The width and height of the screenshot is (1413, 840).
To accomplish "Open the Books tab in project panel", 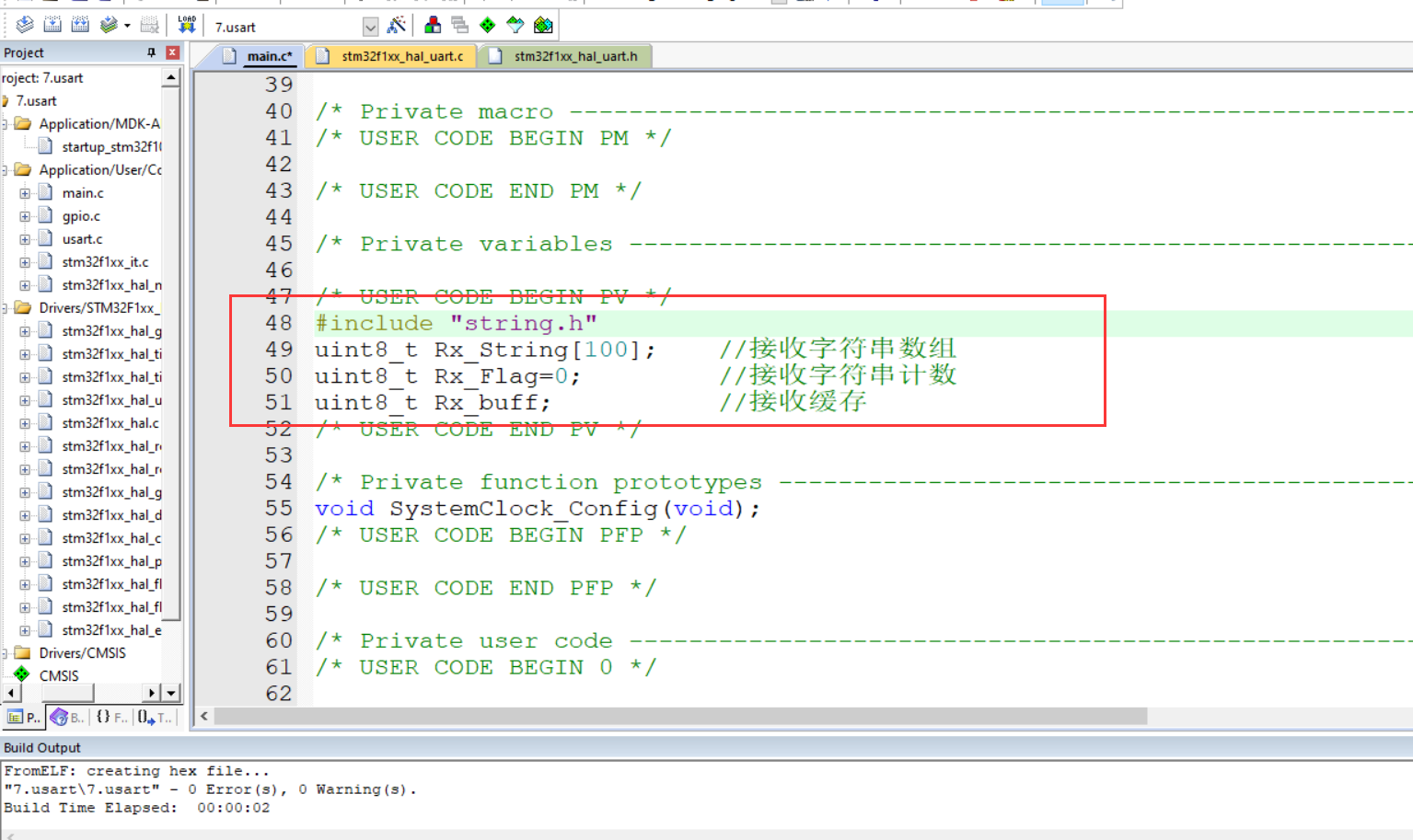I will pos(67,717).
